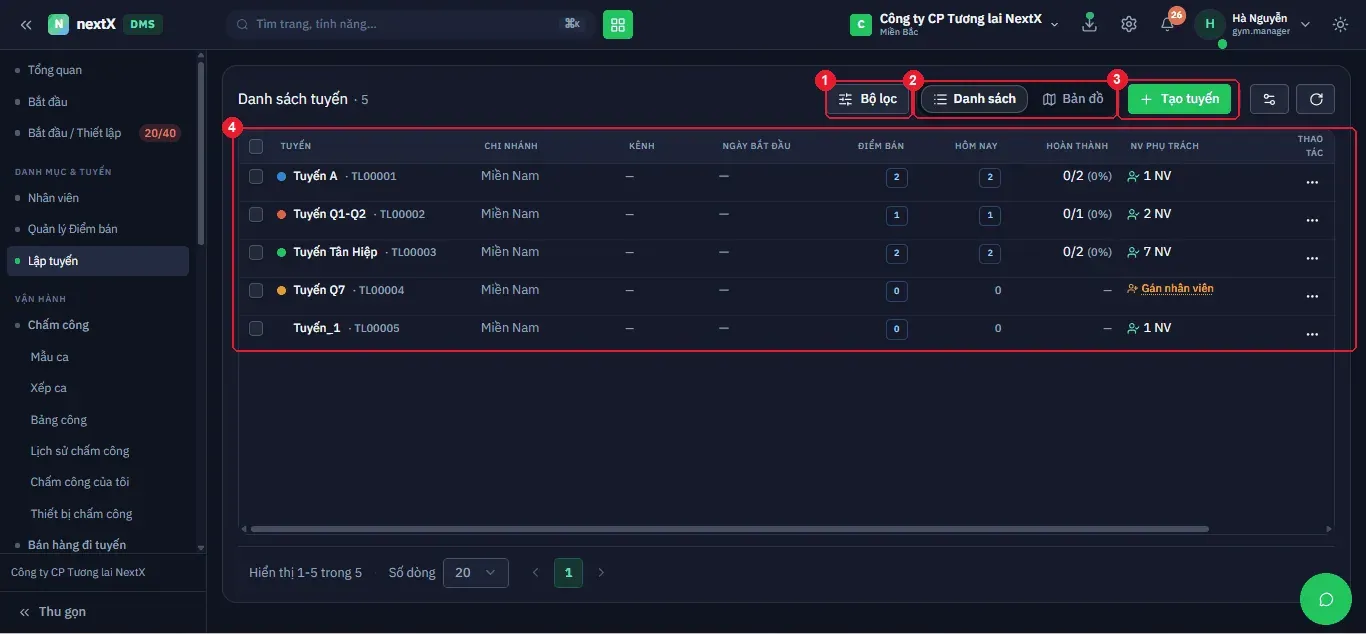Check the Tuyến_1 row checkbox
The width and height of the screenshot is (1366, 634).
tap(256, 328)
